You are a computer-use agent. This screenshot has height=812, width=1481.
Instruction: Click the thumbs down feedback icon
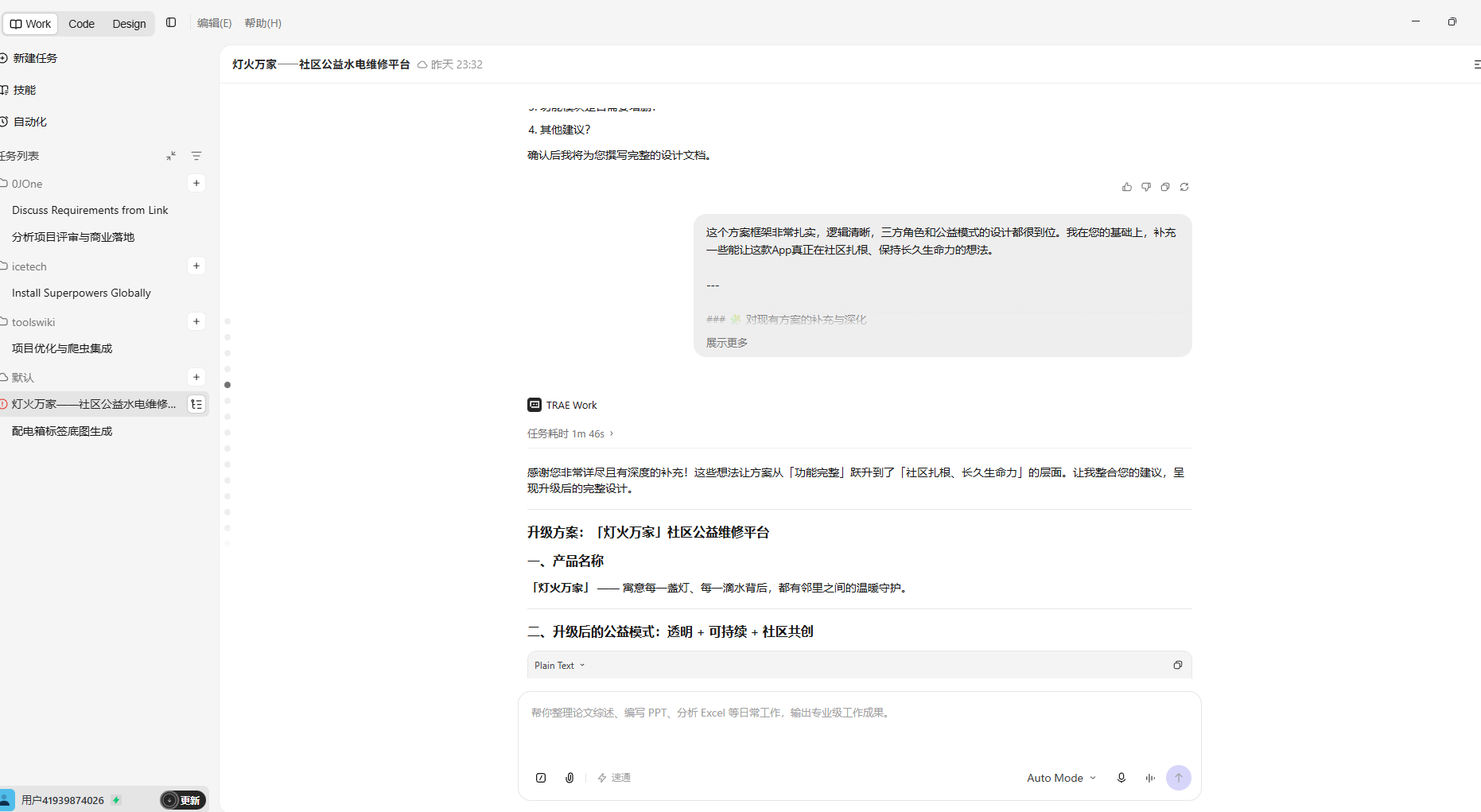[x=1146, y=187]
